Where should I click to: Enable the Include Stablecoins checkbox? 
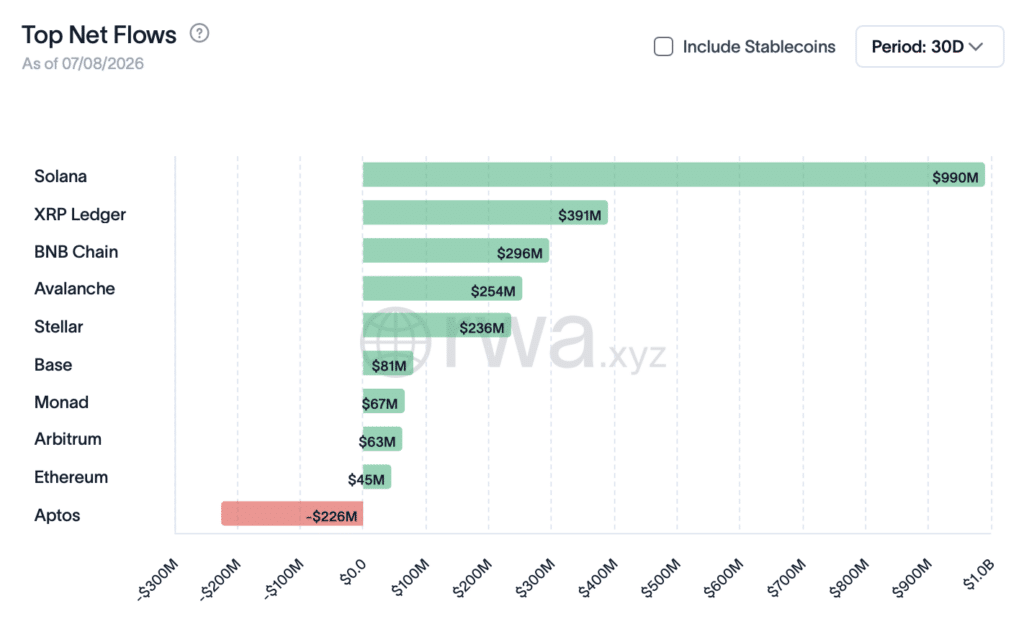[x=664, y=47]
